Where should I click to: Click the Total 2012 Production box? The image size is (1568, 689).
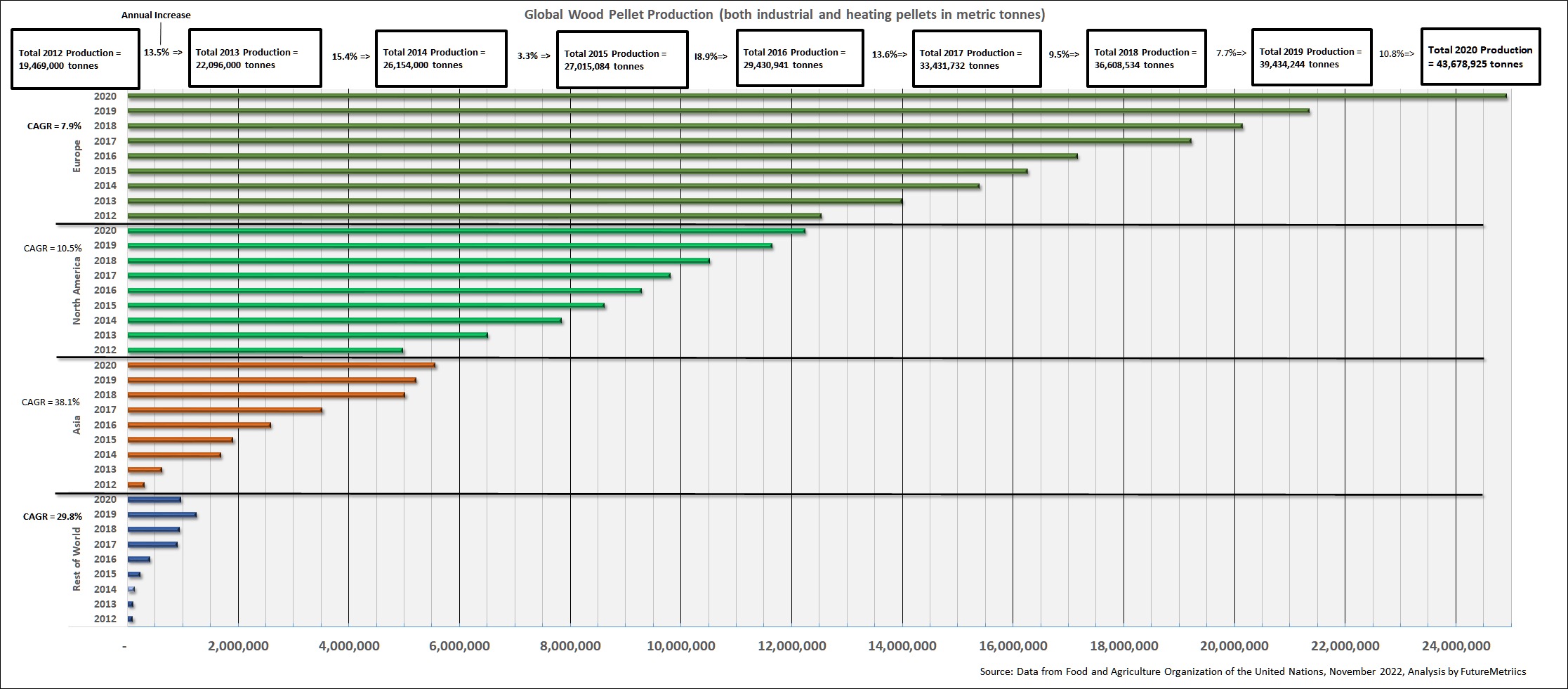(x=75, y=59)
